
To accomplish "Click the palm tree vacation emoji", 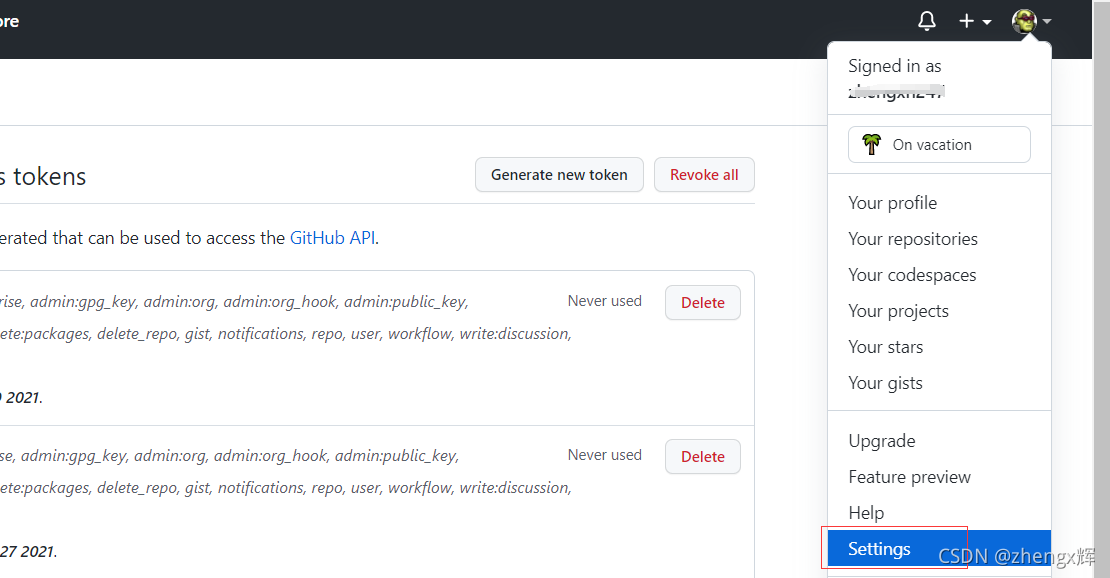I will tap(870, 144).
